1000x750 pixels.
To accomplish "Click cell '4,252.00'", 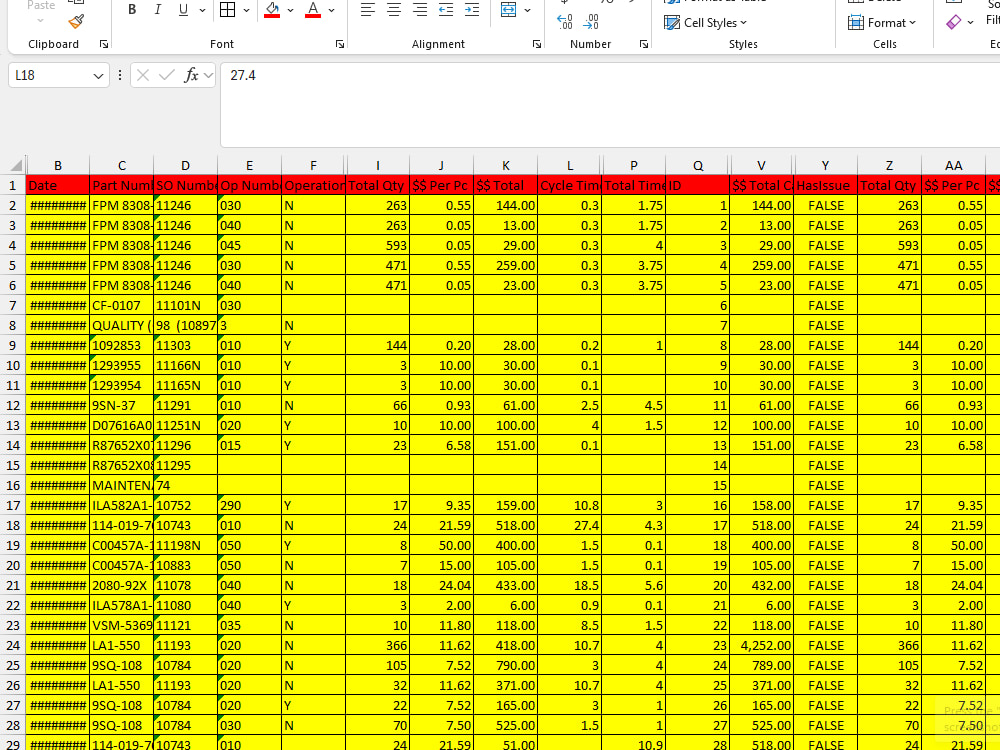I will click(x=761, y=645).
